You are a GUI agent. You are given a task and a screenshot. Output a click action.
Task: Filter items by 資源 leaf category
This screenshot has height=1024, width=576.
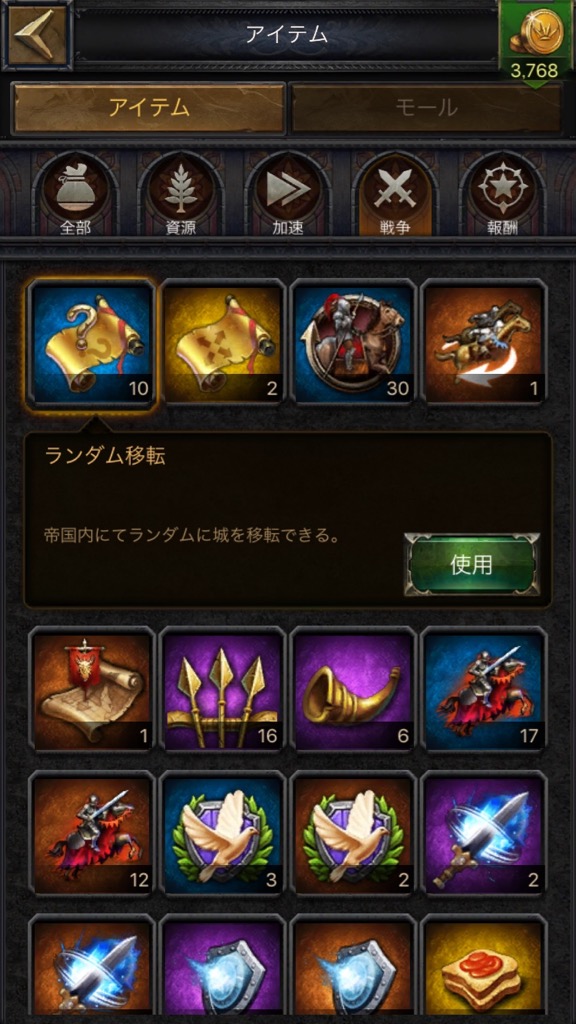point(181,195)
